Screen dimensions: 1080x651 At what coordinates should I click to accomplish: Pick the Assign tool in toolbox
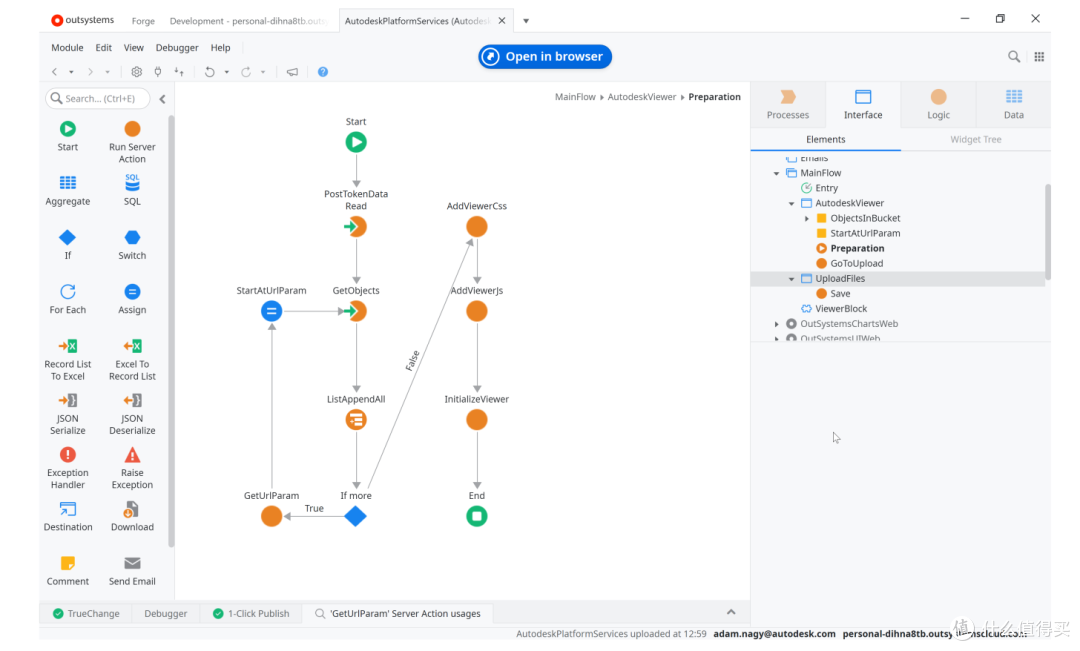click(132, 299)
